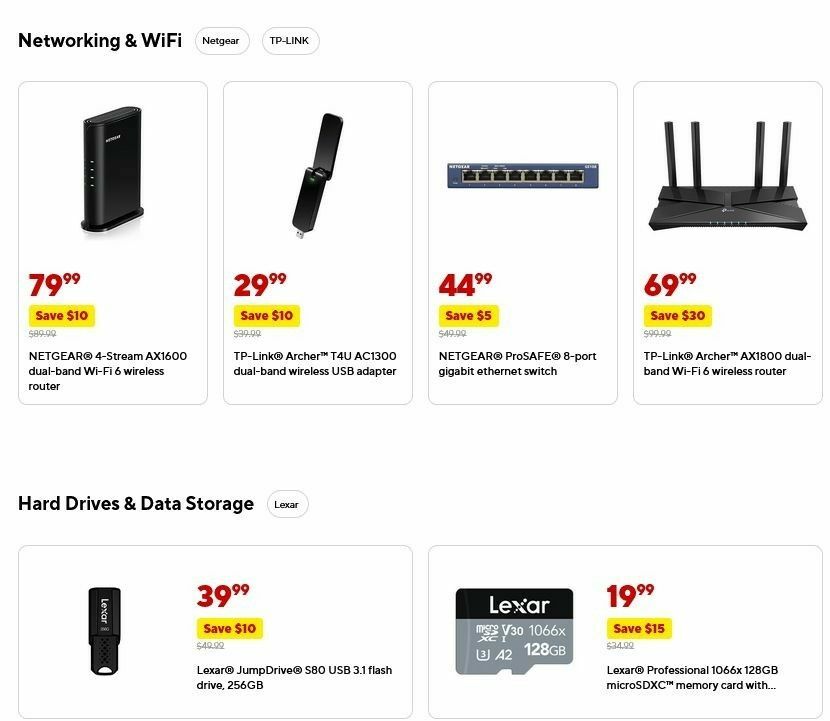830x721 pixels.
Task: Click the NETGEAR AX1600 router product image
Action: pos(112,170)
